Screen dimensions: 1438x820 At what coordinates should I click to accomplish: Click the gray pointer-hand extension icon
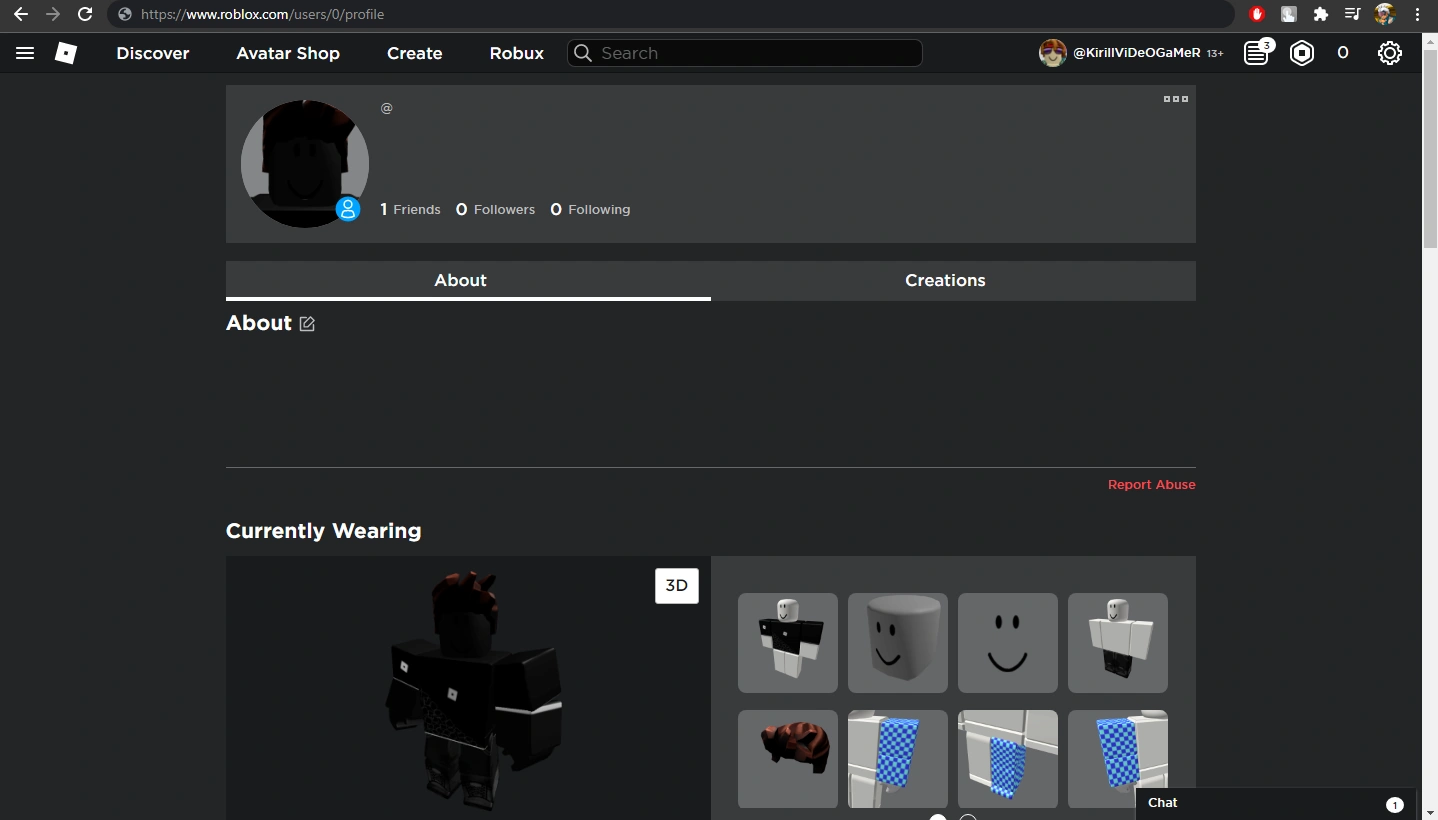tap(1289, 14)
